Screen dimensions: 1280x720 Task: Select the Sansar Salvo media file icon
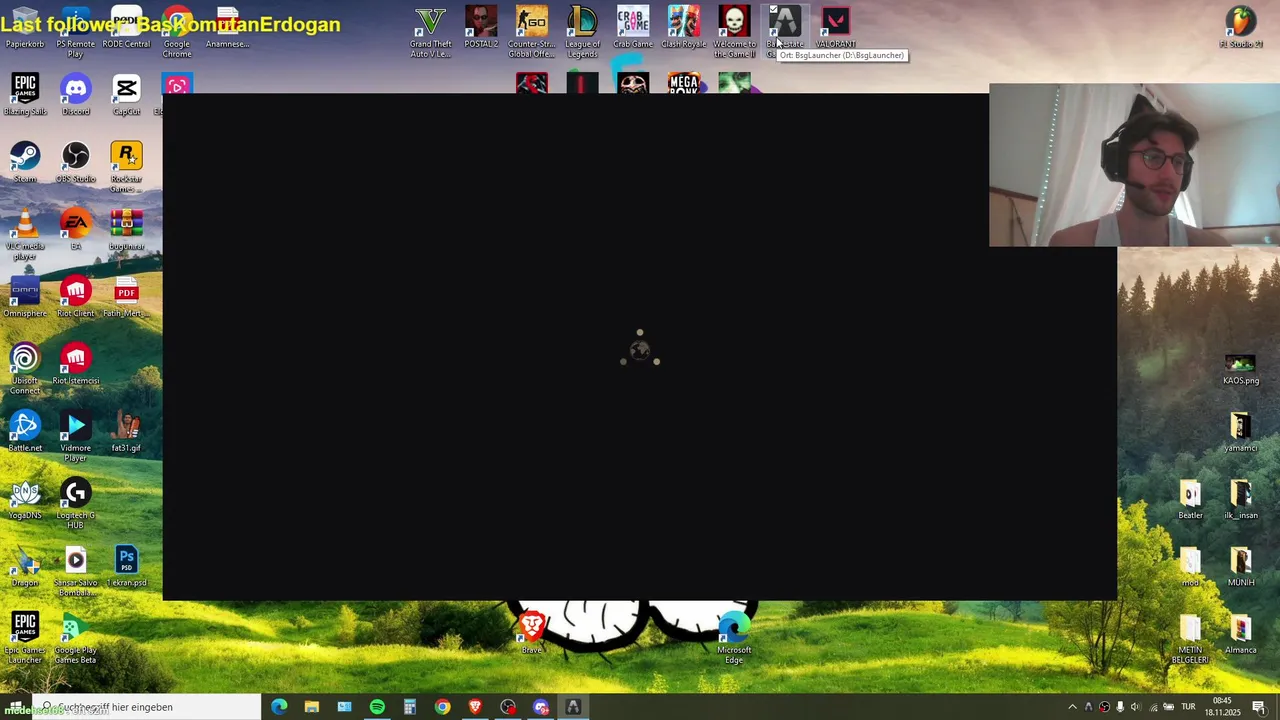click(75, 570)
